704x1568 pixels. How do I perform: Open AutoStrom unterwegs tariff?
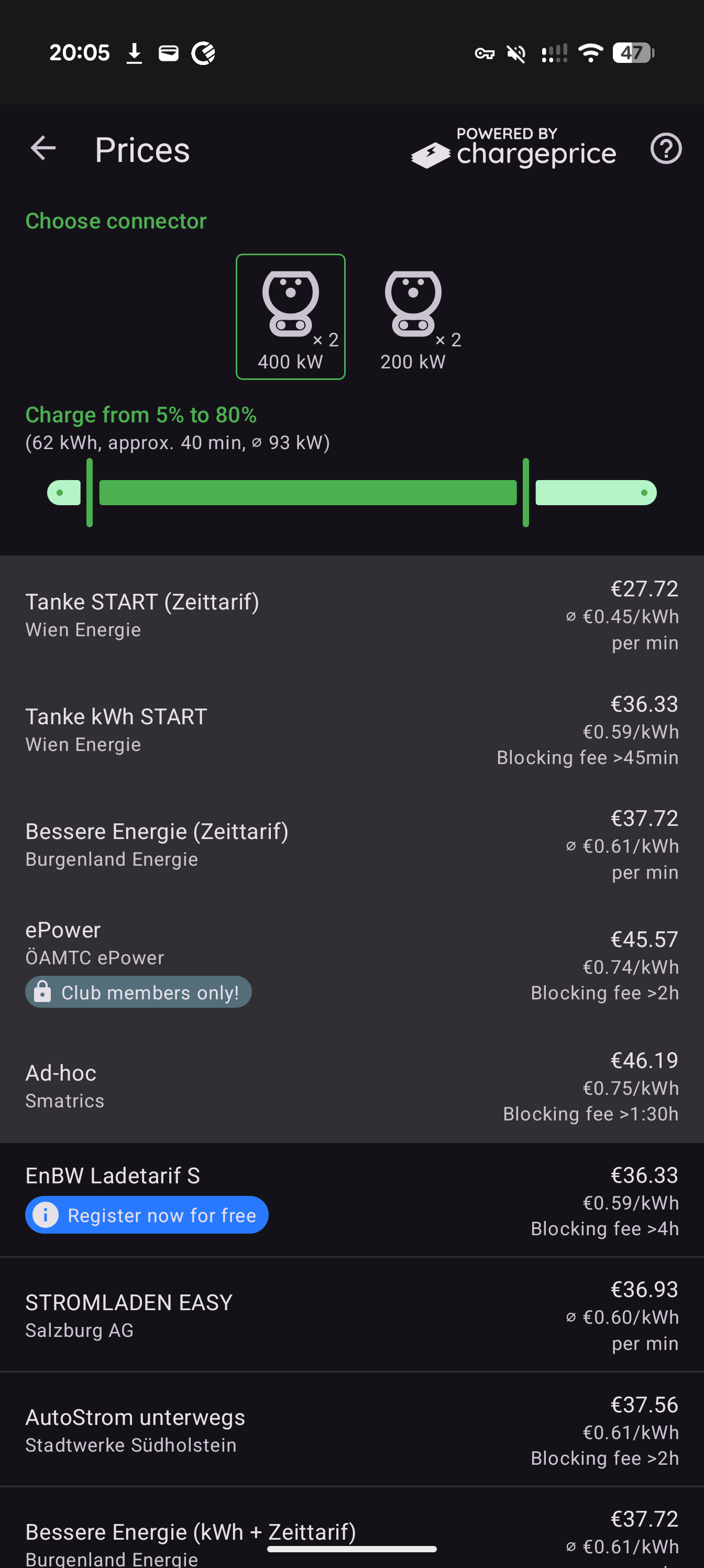tap(351, 1430)
